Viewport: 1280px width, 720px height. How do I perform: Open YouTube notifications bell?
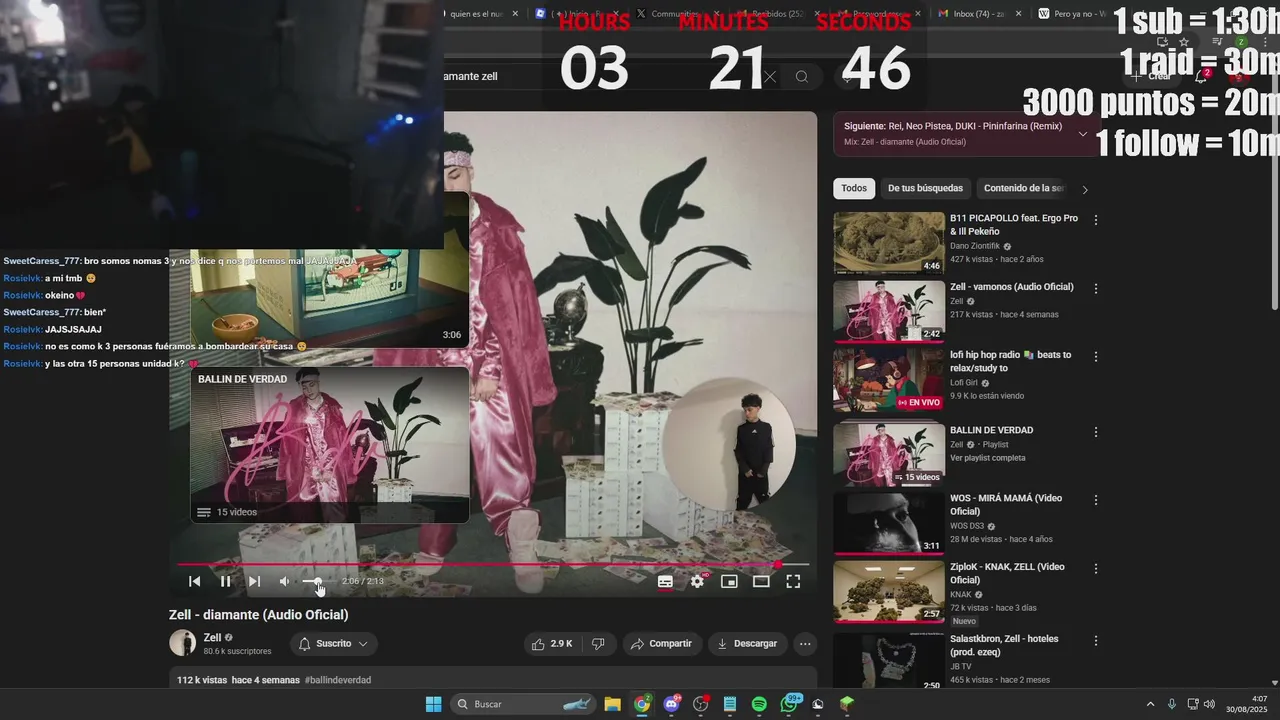1202,76
